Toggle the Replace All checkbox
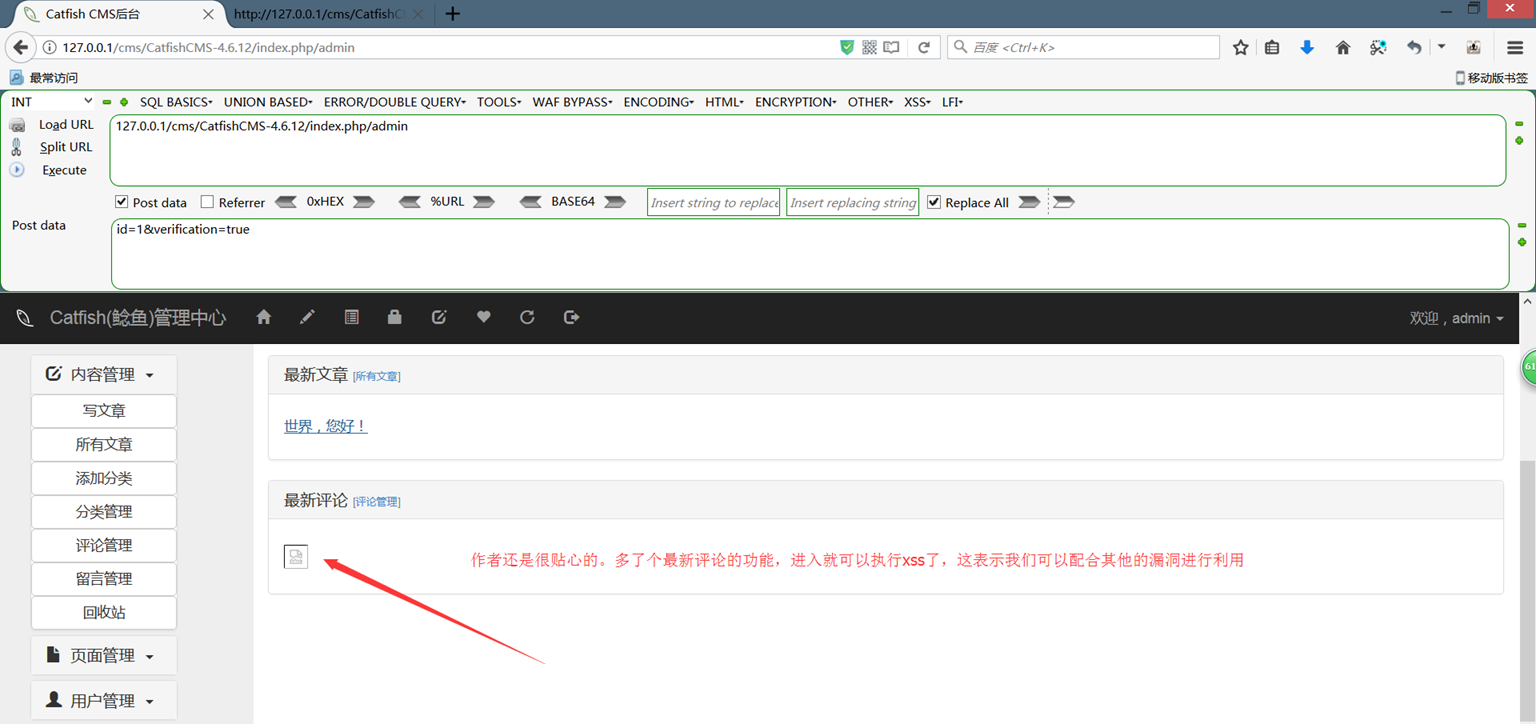The image size is (1536, 724). [934, 202]
